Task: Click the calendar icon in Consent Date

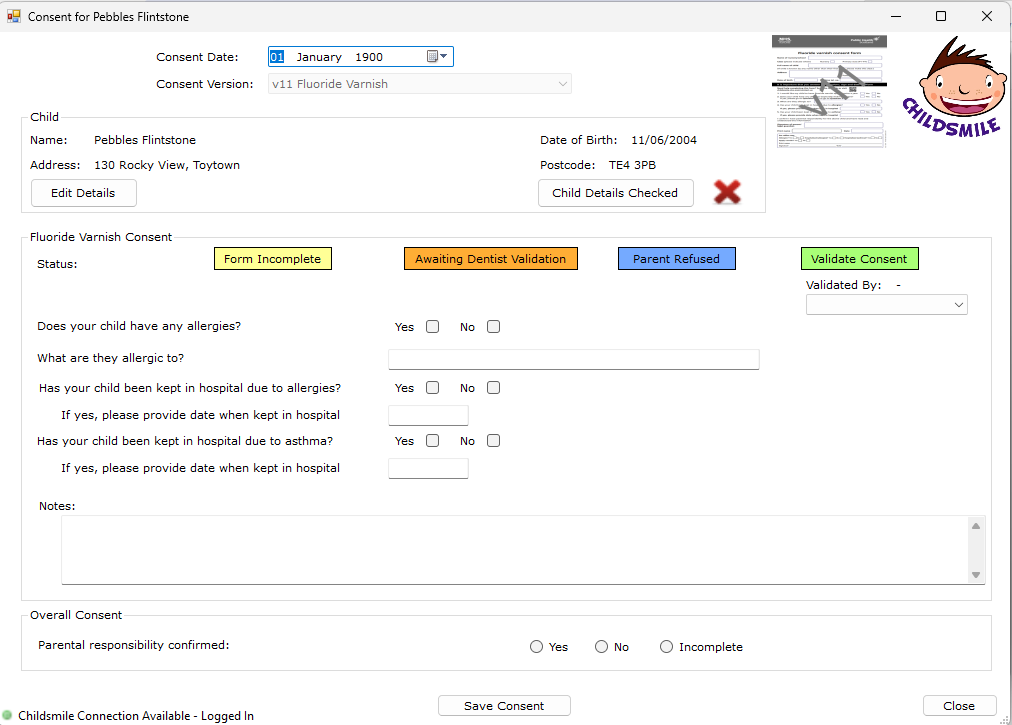Action: click(433, 57)
